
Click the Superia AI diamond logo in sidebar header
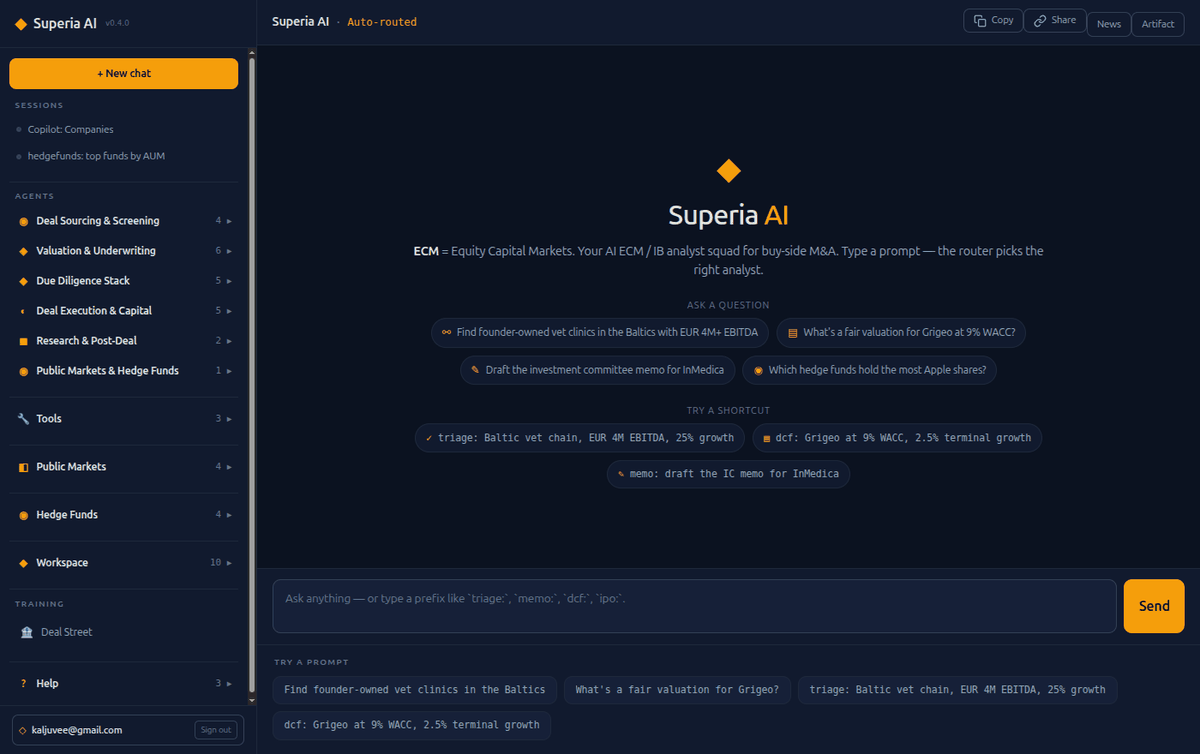[x=21, y=23]
